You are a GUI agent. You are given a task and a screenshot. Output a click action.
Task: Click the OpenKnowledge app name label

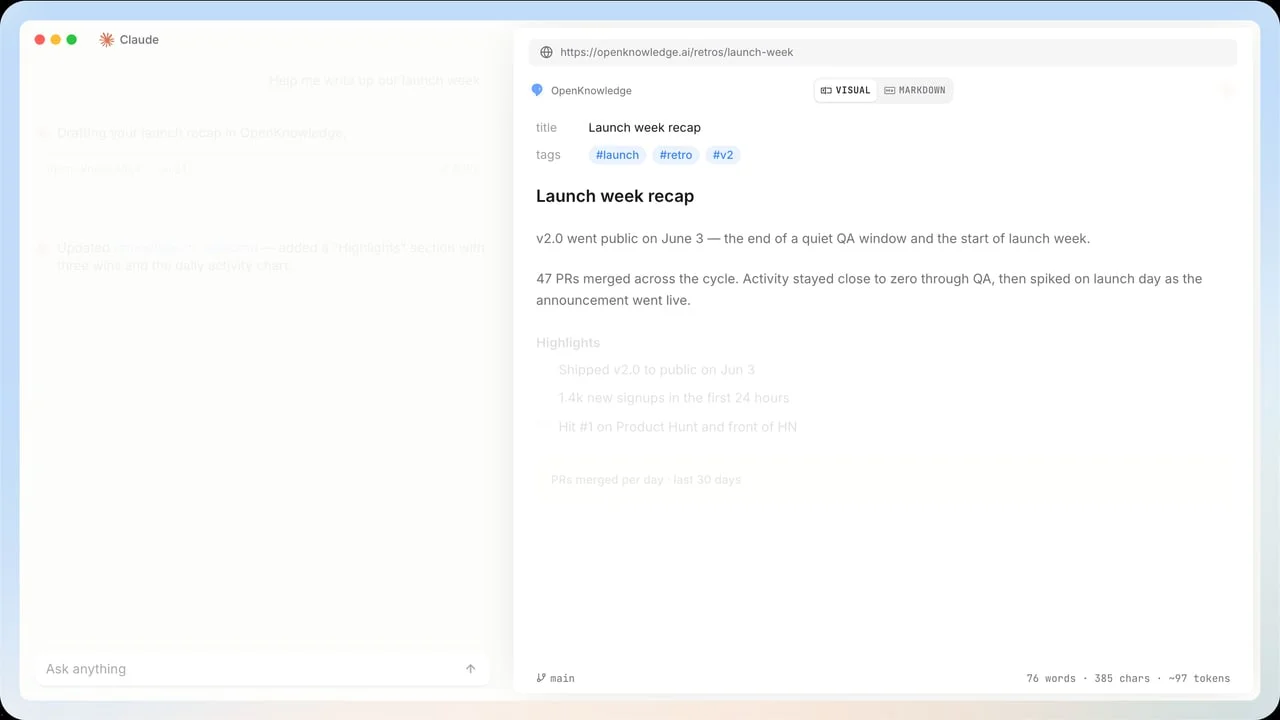pyautogui.click(x=591, y=90)
